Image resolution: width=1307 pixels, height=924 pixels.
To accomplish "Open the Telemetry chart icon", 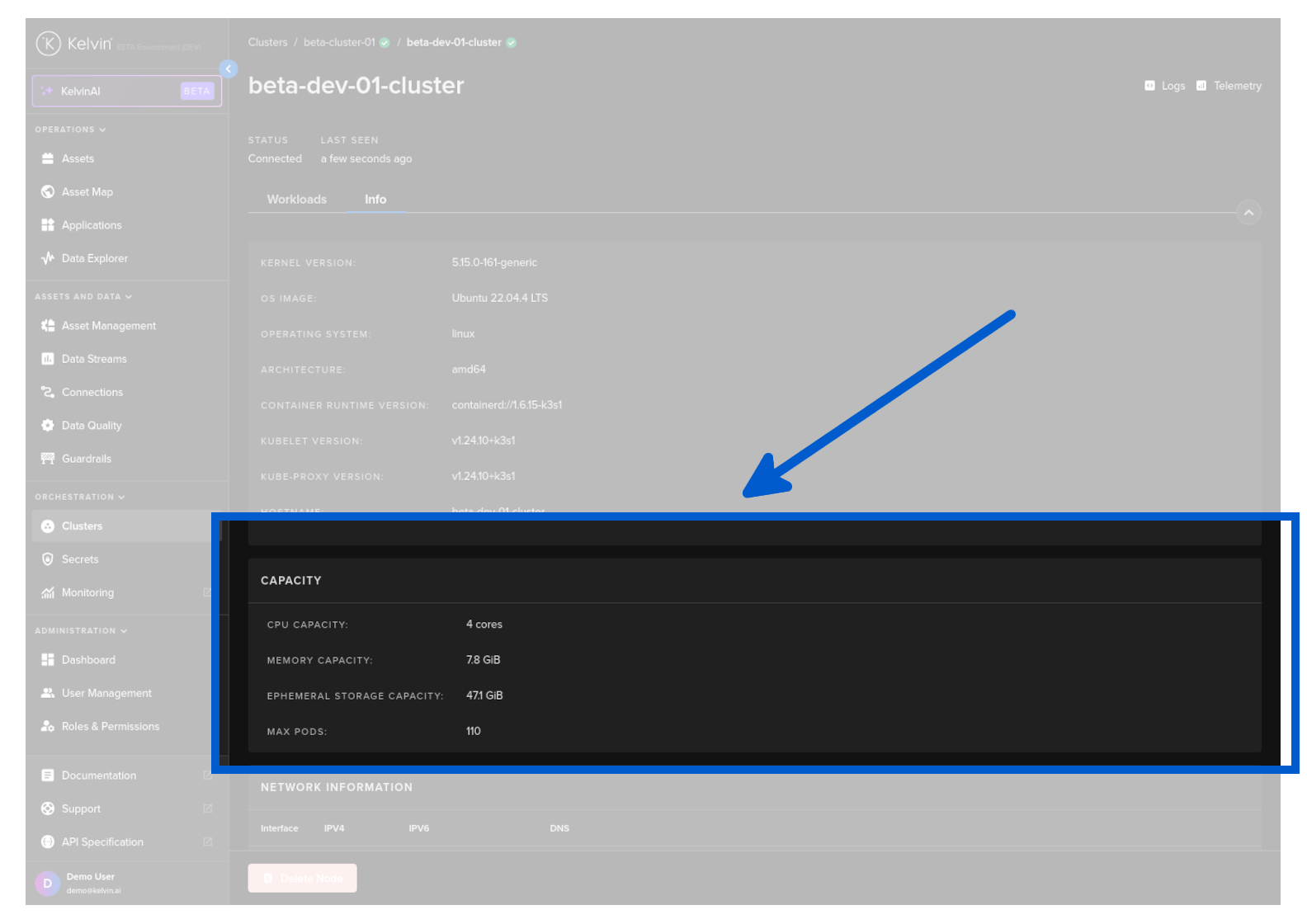I will (1201, 86).
